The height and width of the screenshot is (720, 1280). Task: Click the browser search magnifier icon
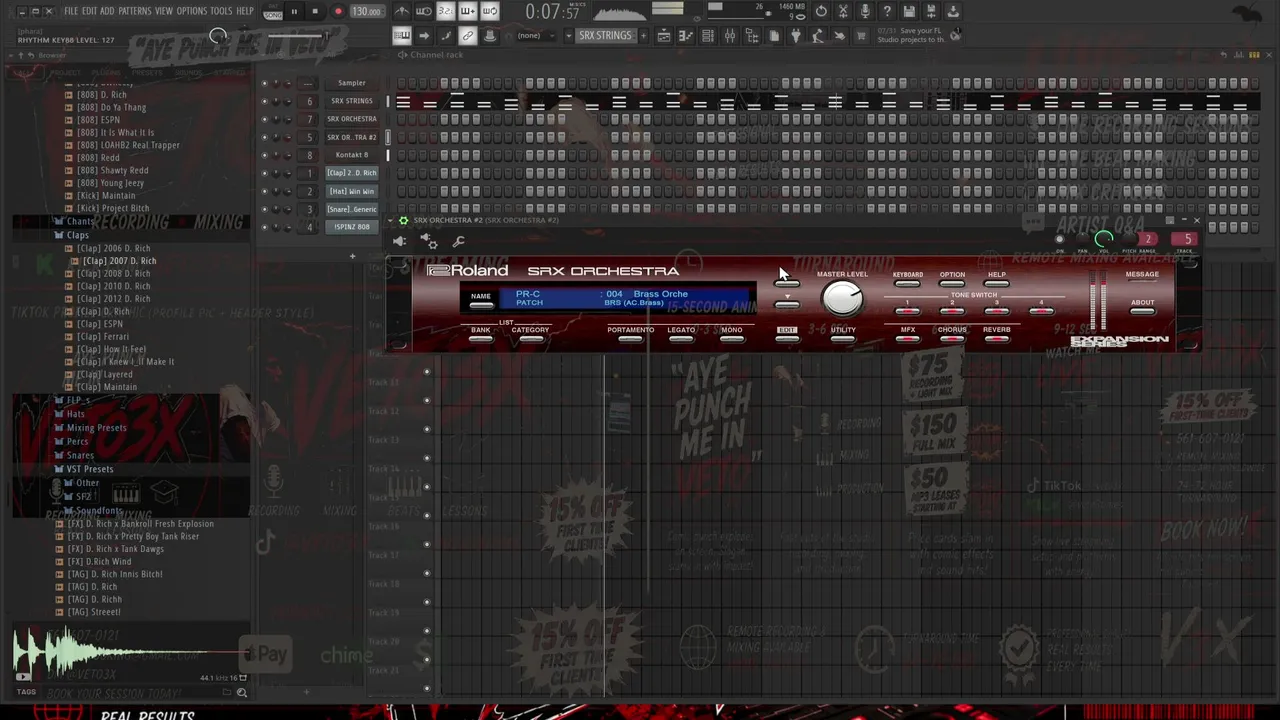click(241, 692)
